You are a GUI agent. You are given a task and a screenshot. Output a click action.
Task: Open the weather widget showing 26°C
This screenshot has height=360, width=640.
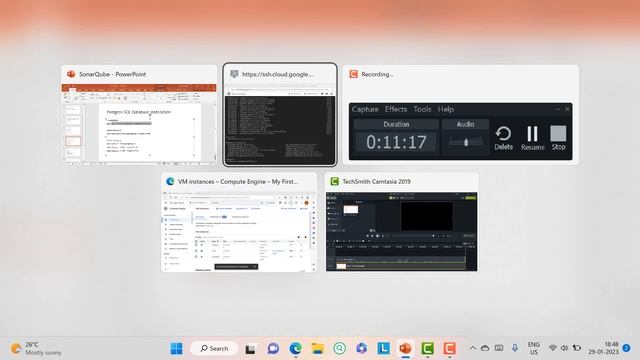coord(36,349)
